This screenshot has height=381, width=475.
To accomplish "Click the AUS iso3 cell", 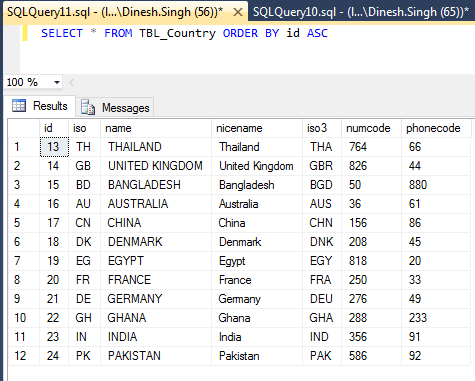I will pos(322,204).
